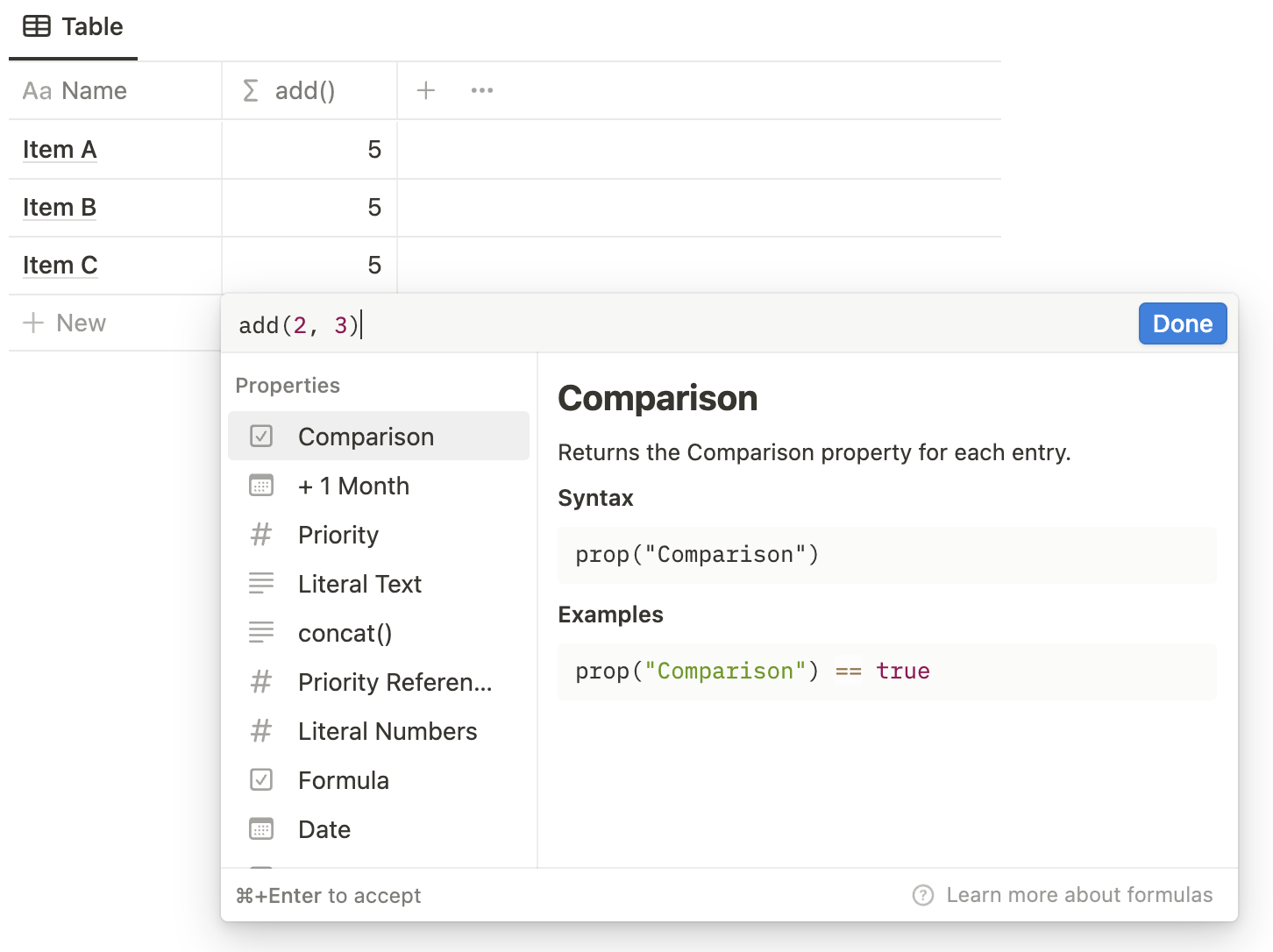Click the Sigma icon on the add() column

click(251, 90)
